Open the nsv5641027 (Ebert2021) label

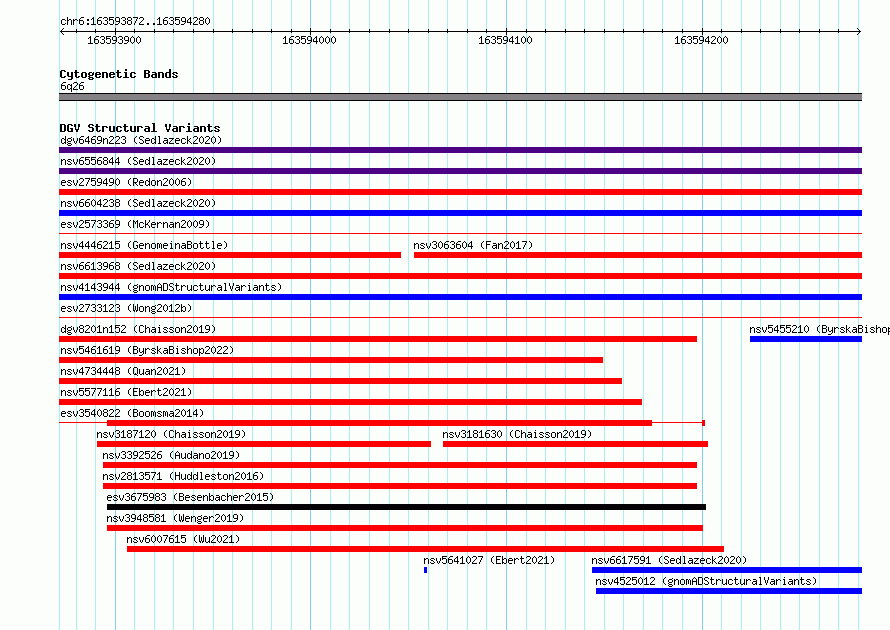pos(489,560)
